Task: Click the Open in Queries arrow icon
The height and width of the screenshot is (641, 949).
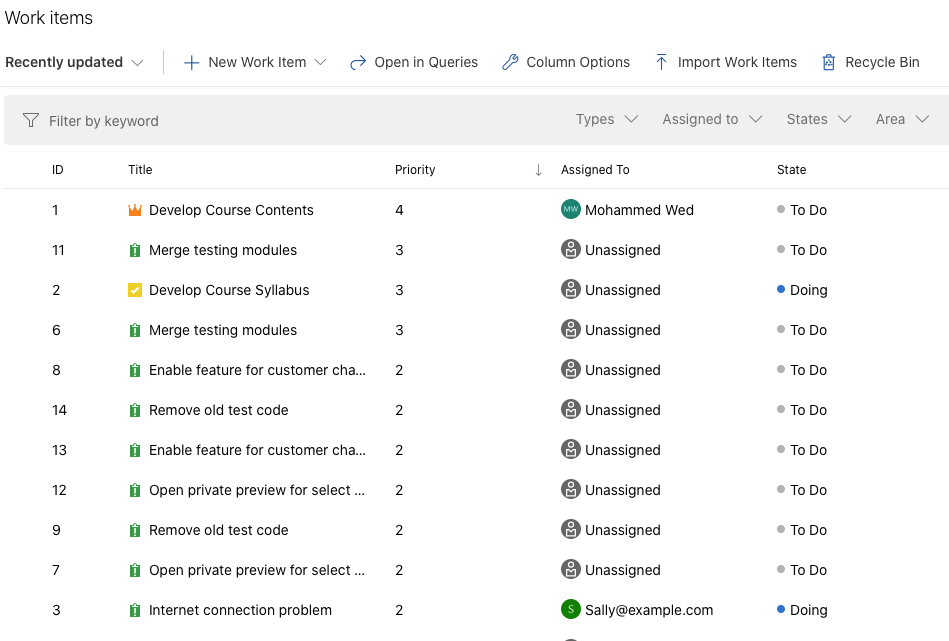Action: pos(358,62)
